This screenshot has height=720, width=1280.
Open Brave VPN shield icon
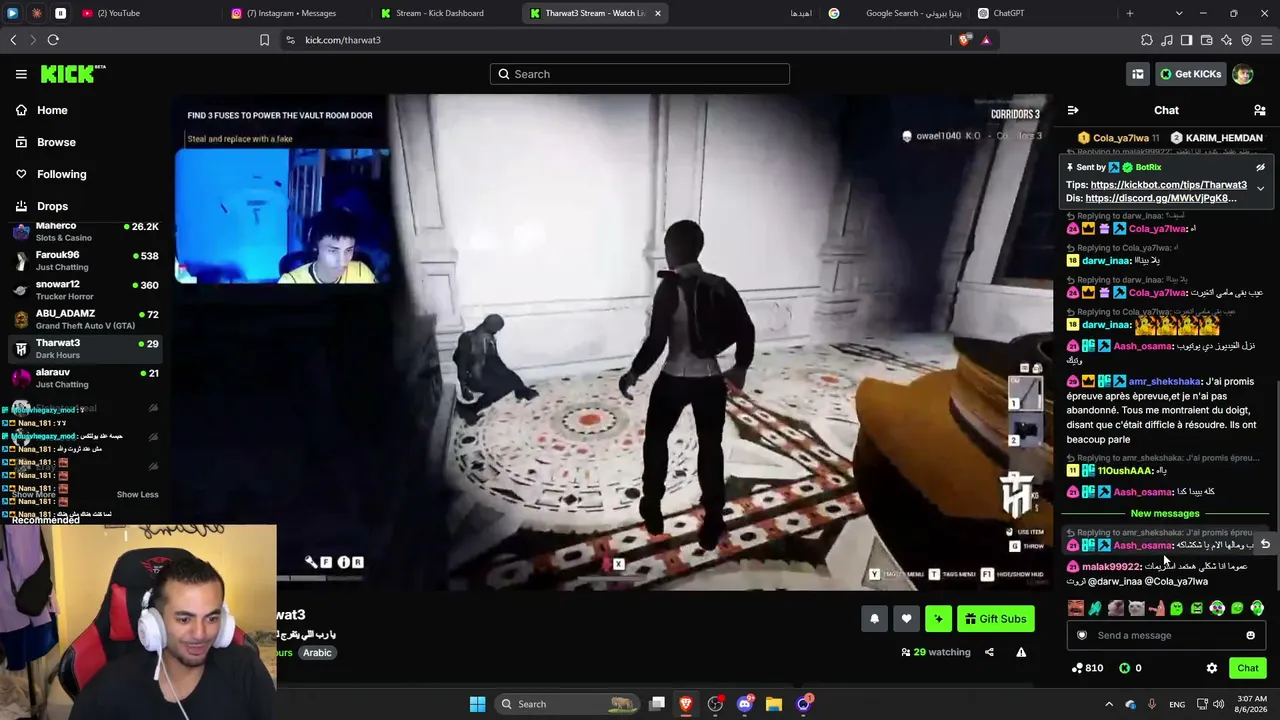[x=1246, y=40]
